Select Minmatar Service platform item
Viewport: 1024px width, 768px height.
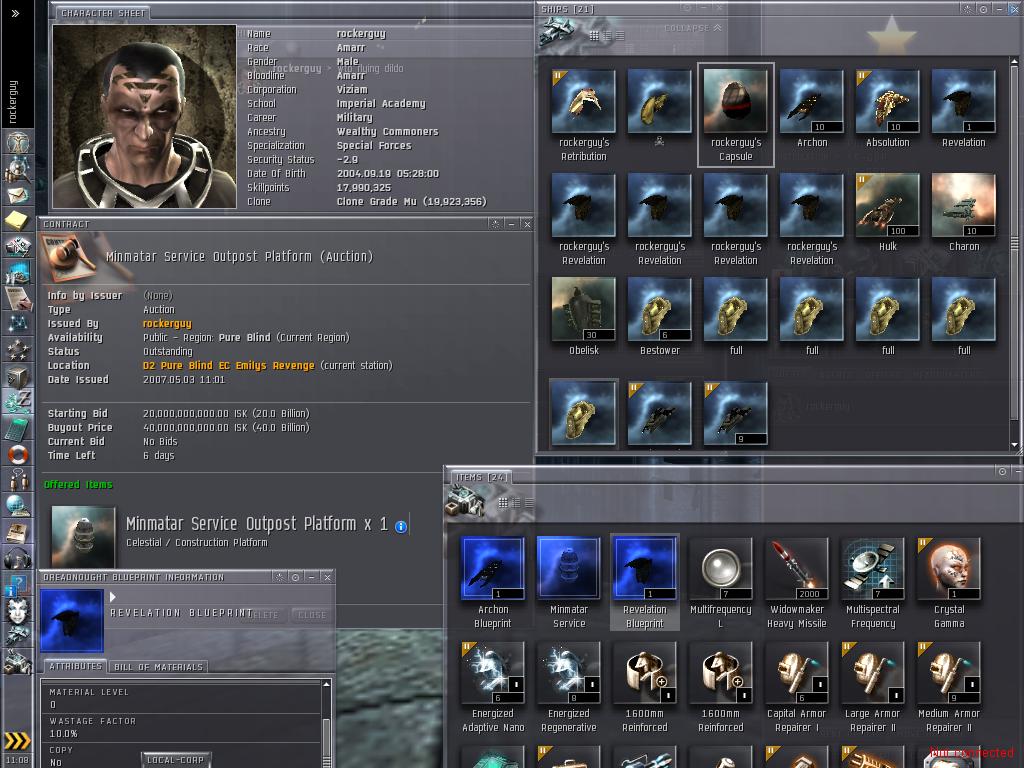click(569, 583)
